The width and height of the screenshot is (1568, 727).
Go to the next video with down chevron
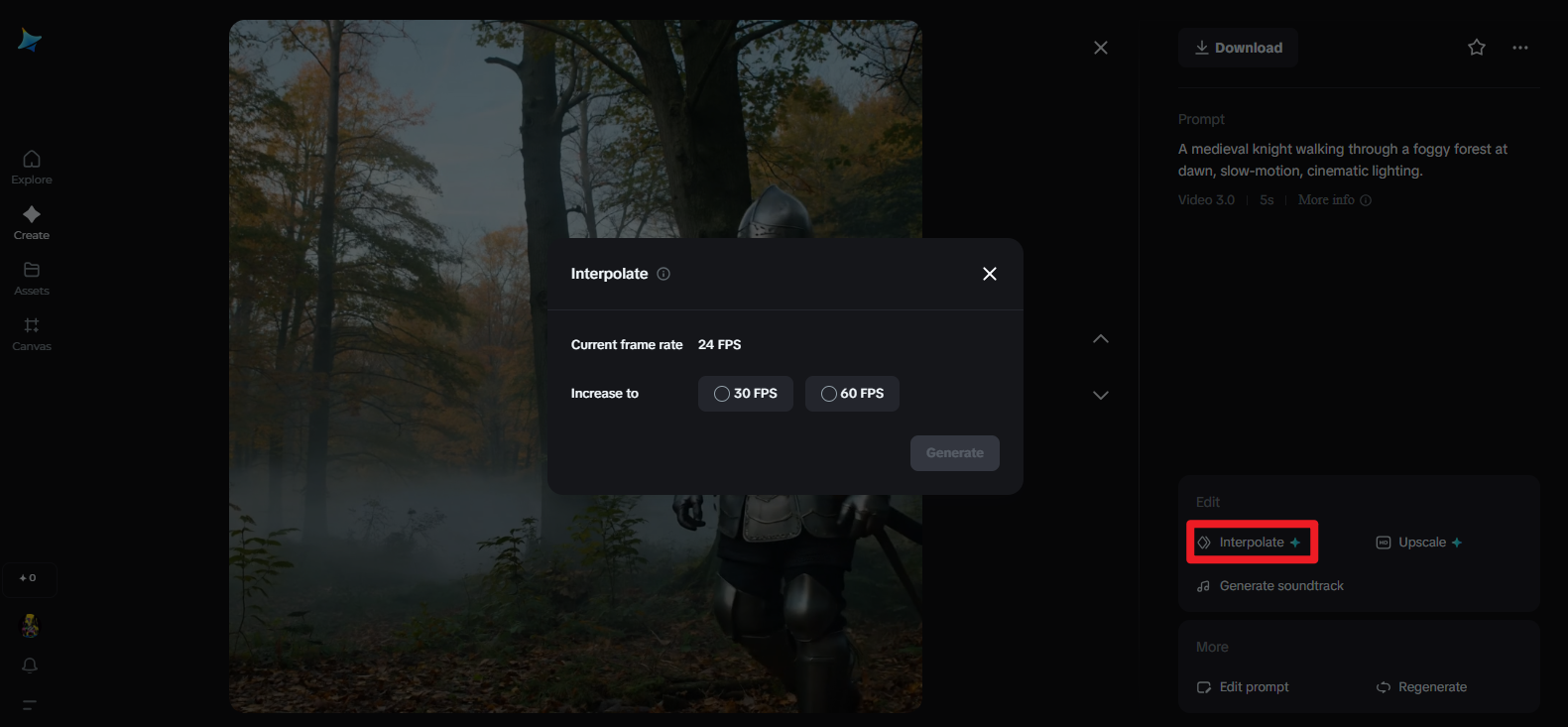click(1101, 395)
